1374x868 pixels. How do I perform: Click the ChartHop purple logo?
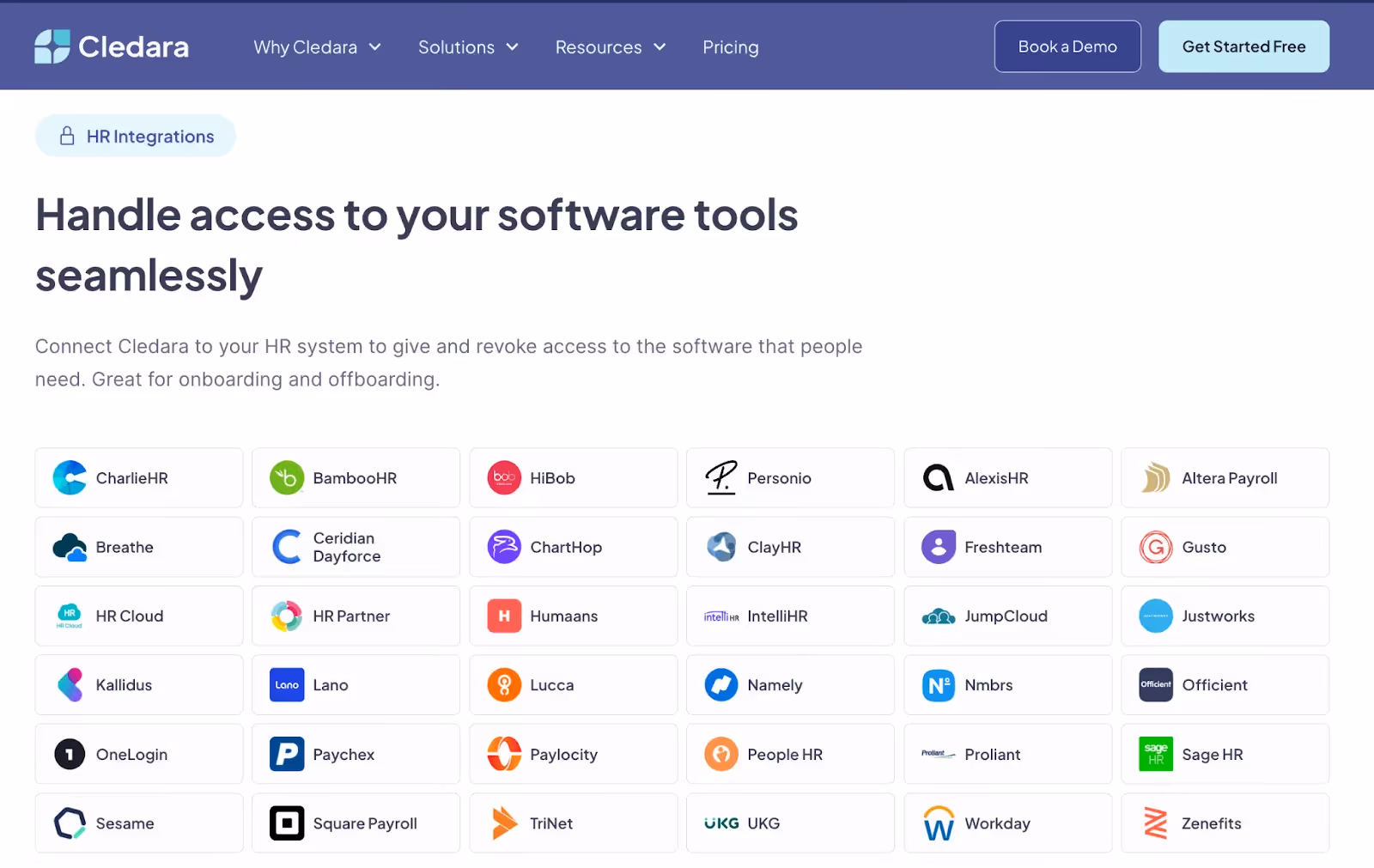[x=504, y=547]
